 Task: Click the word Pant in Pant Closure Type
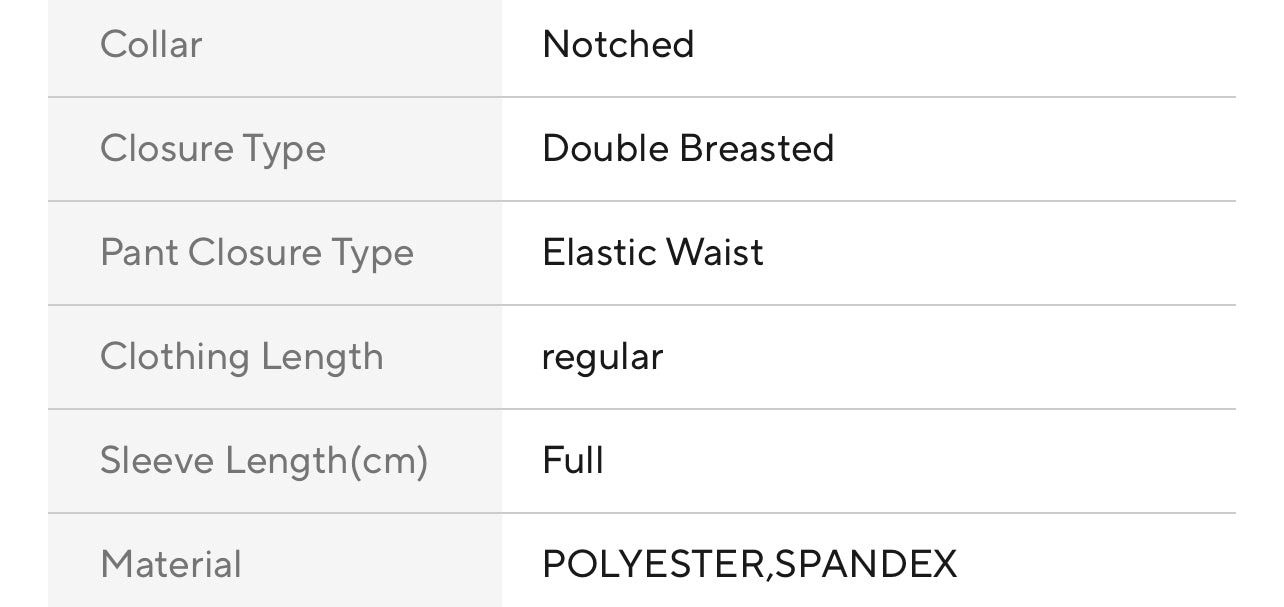(138, 253)
